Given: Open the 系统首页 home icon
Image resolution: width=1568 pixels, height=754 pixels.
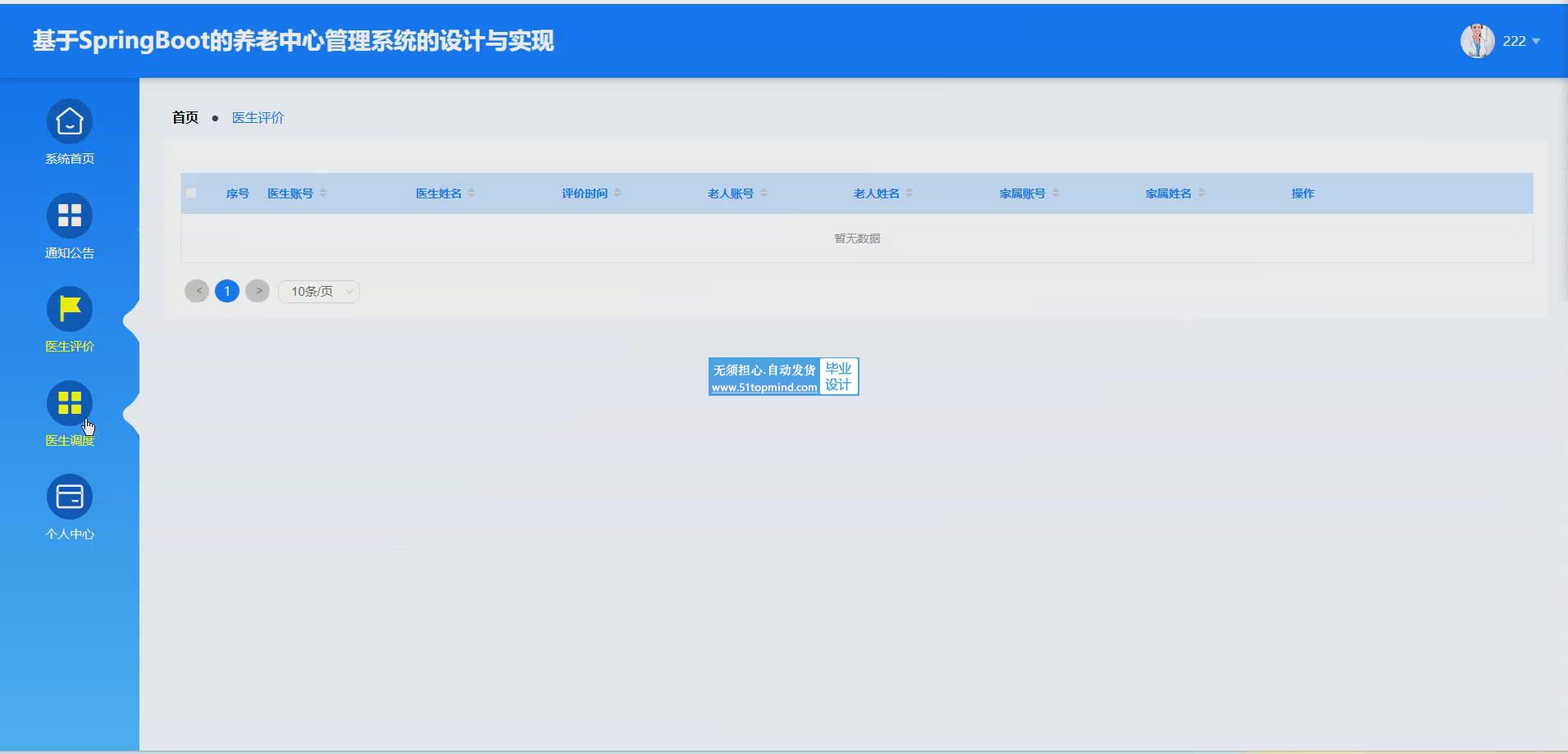Looking at the screenshot, I should pyautogui.click(x=70, y=122).
